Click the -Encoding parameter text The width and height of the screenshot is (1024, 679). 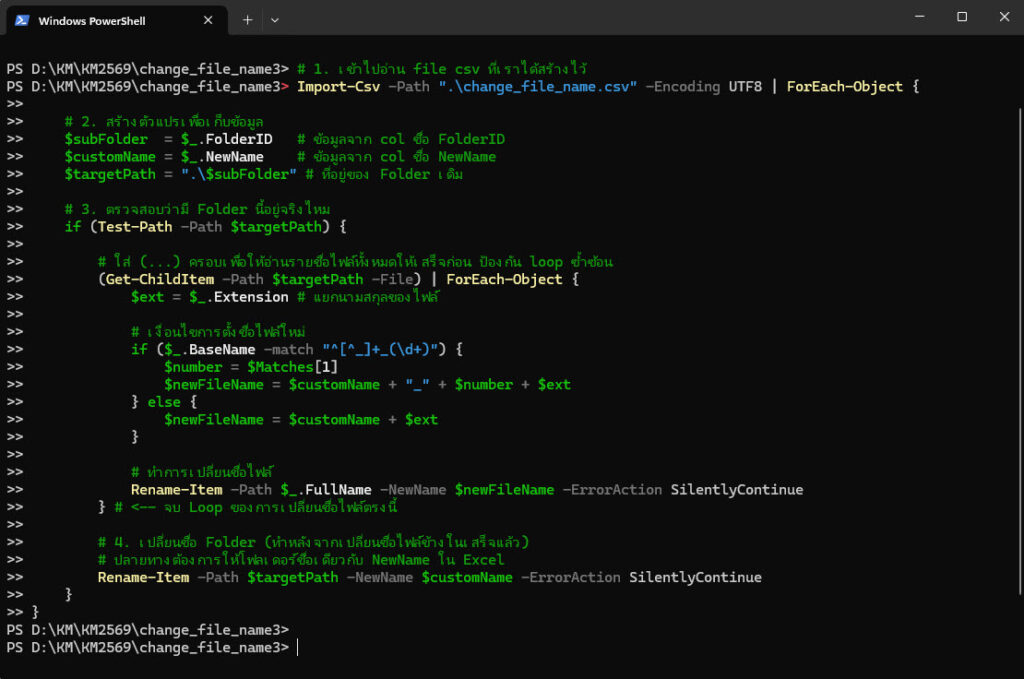tap(682, 87)
